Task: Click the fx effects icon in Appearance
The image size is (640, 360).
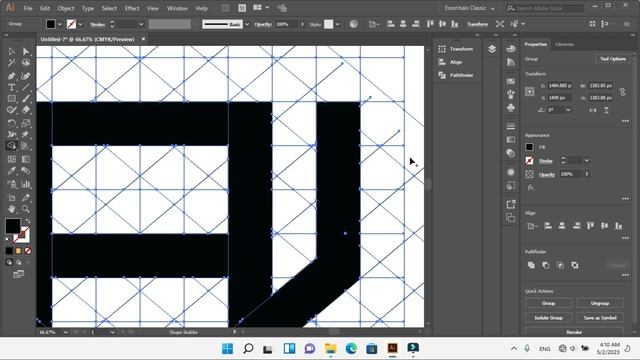Action: click(x=530, y=188)
